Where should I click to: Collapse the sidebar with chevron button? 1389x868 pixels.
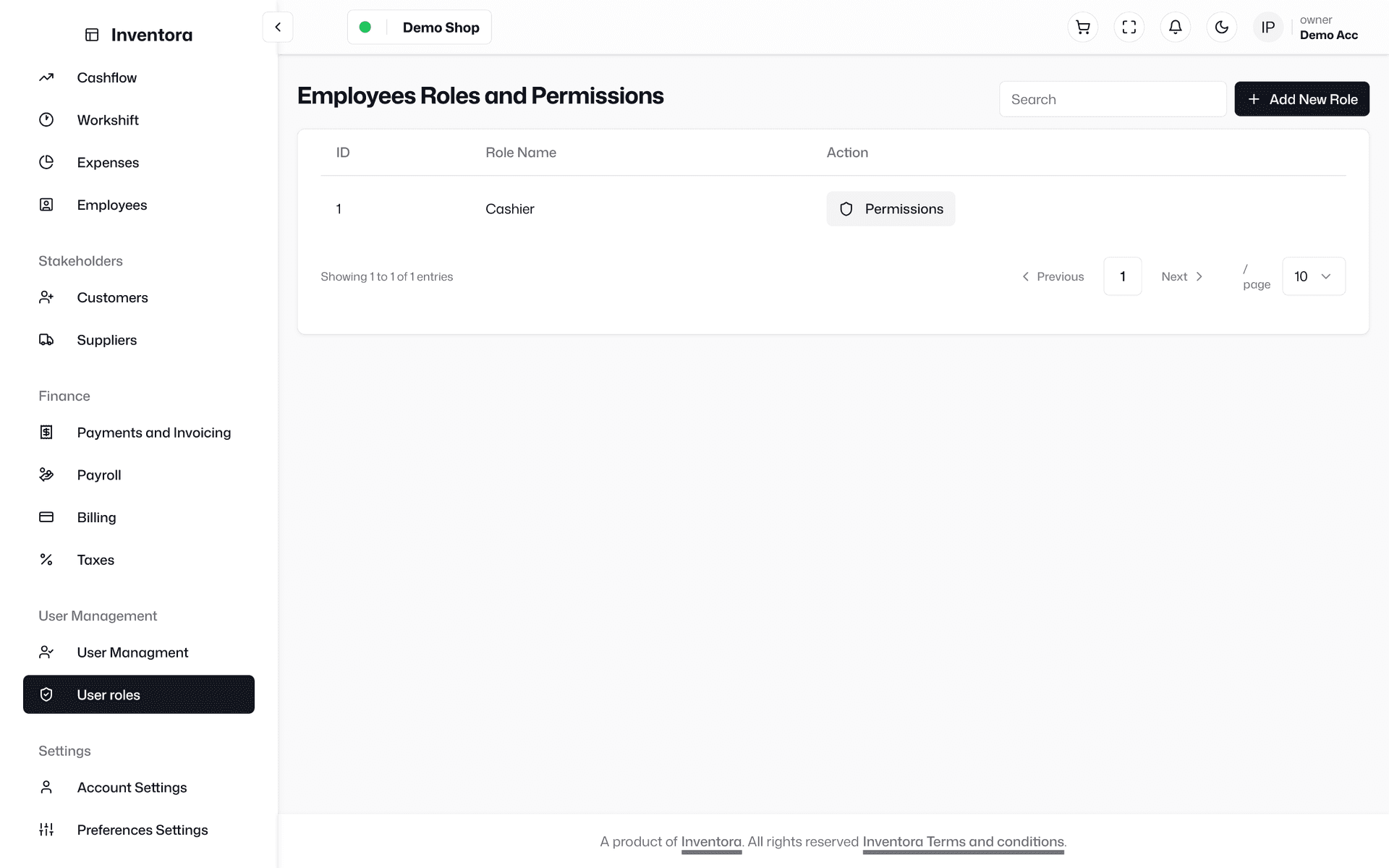click(278, 27)
